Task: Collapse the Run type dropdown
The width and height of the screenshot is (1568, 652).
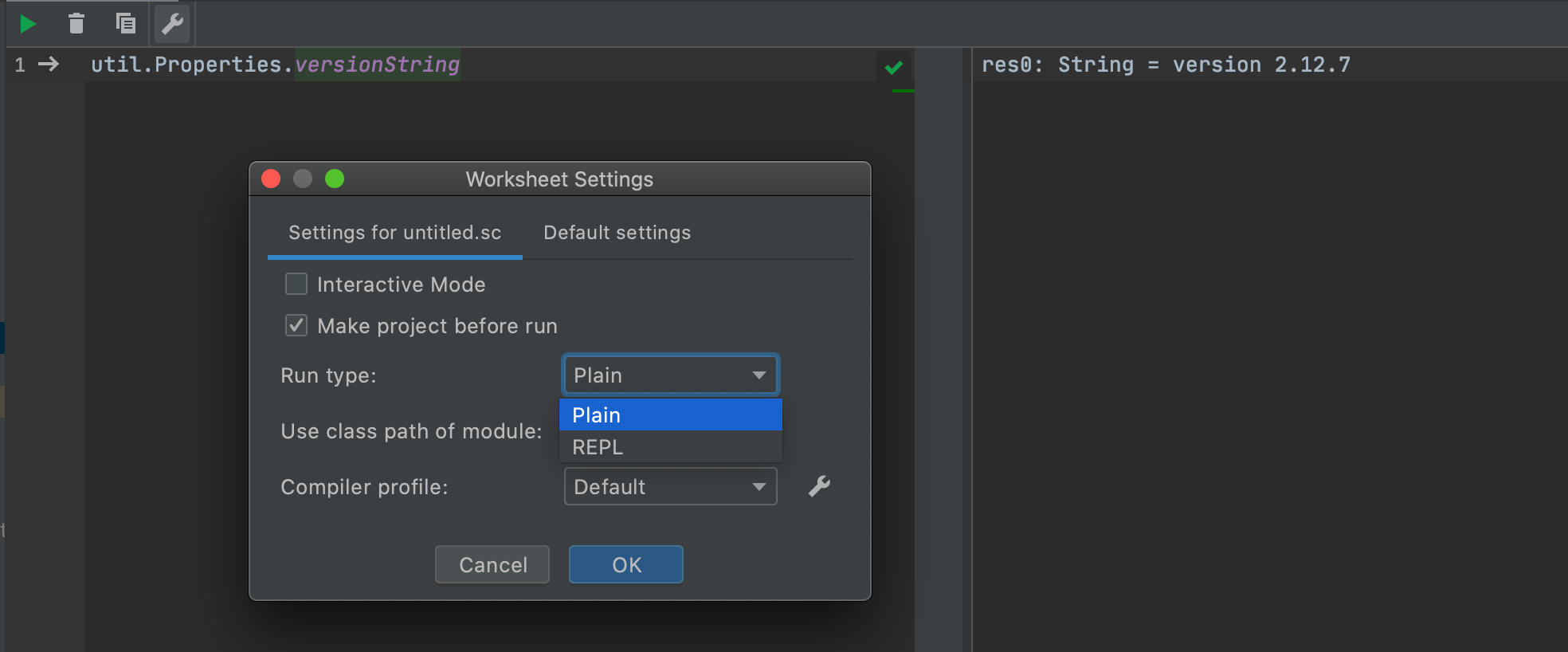Action: [670, 375]
